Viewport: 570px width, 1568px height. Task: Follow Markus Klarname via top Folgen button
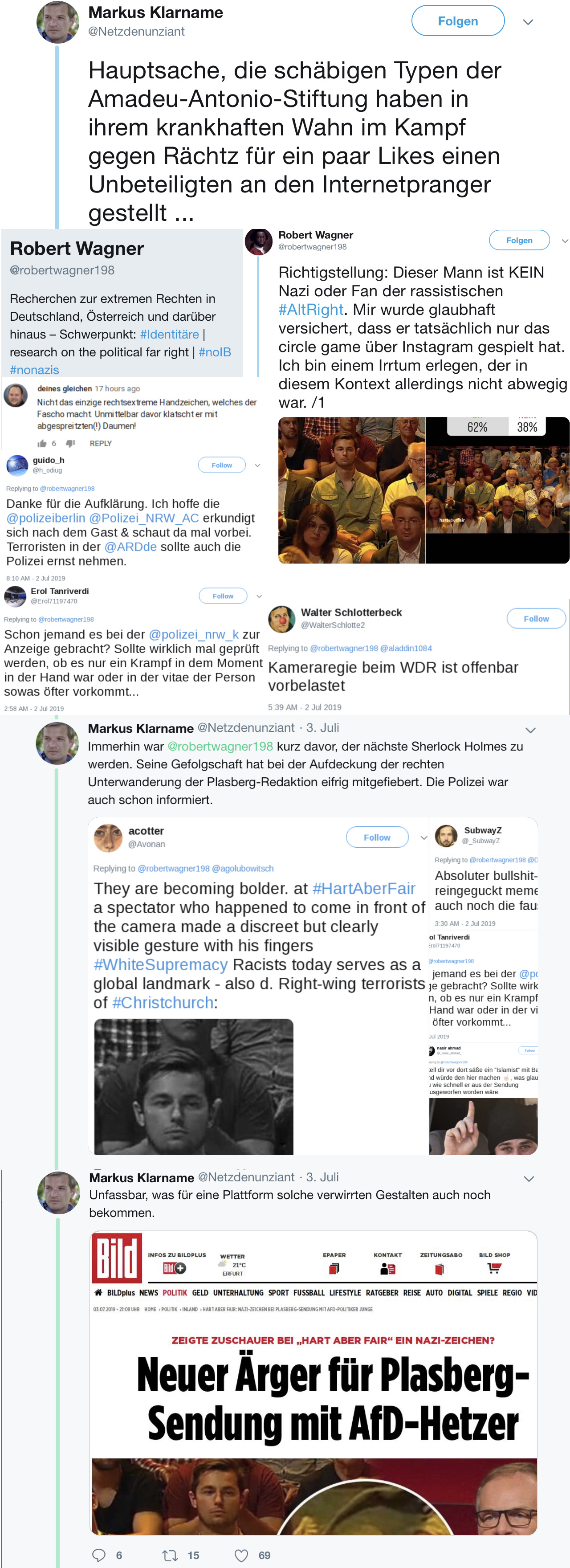457,20
